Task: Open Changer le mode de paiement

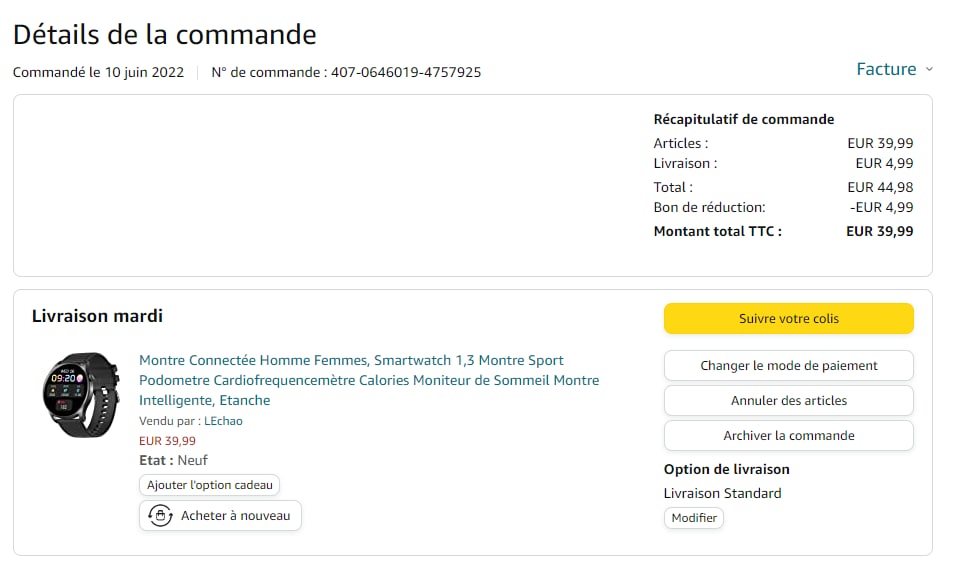Action: coord(788,366)
